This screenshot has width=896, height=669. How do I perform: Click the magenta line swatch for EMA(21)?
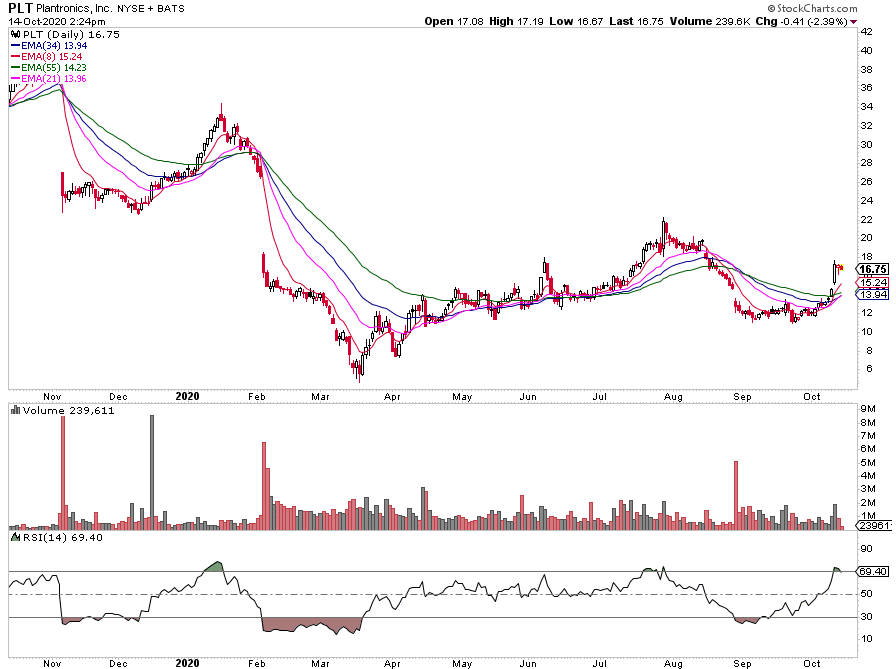tap(16, 78)
